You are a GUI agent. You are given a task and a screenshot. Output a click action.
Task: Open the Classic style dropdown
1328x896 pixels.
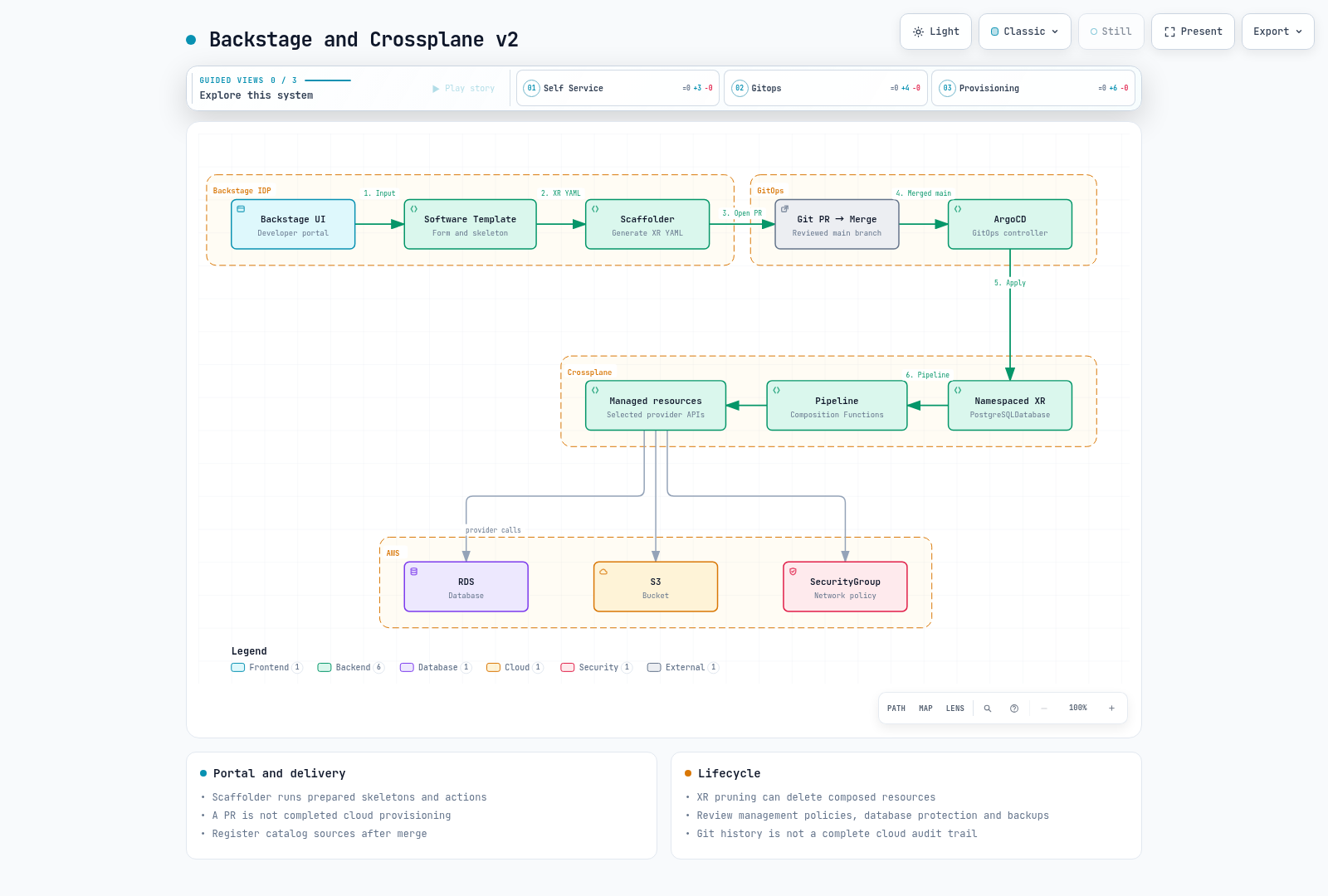tap(1025, 32)
